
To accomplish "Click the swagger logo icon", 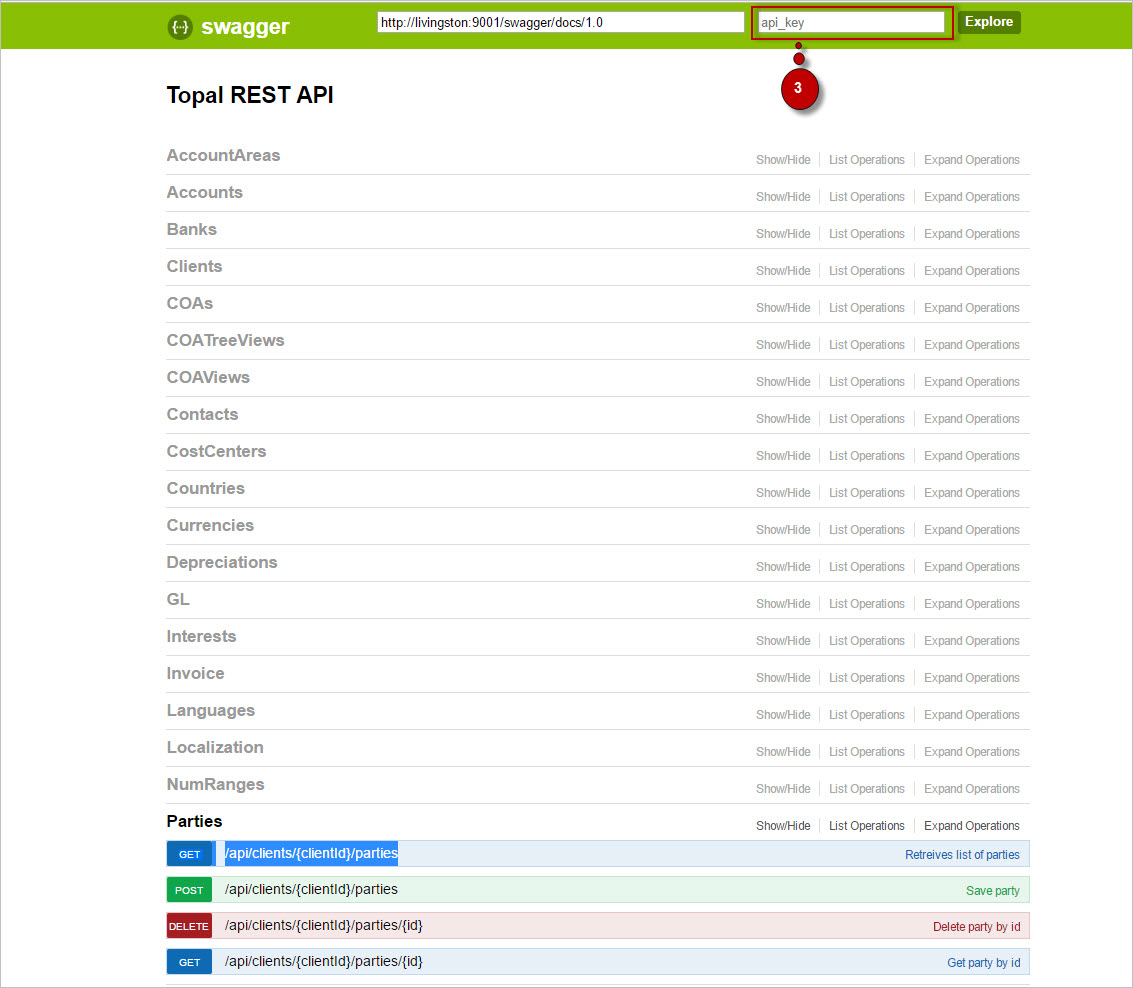I will (180, 27).
